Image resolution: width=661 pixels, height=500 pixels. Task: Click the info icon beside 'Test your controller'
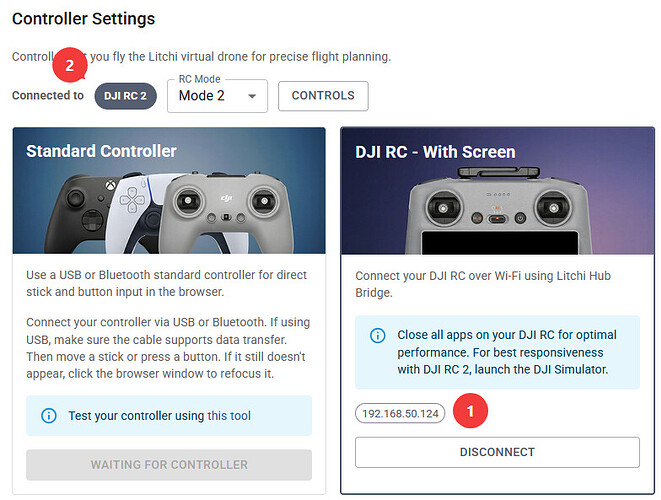49,416
